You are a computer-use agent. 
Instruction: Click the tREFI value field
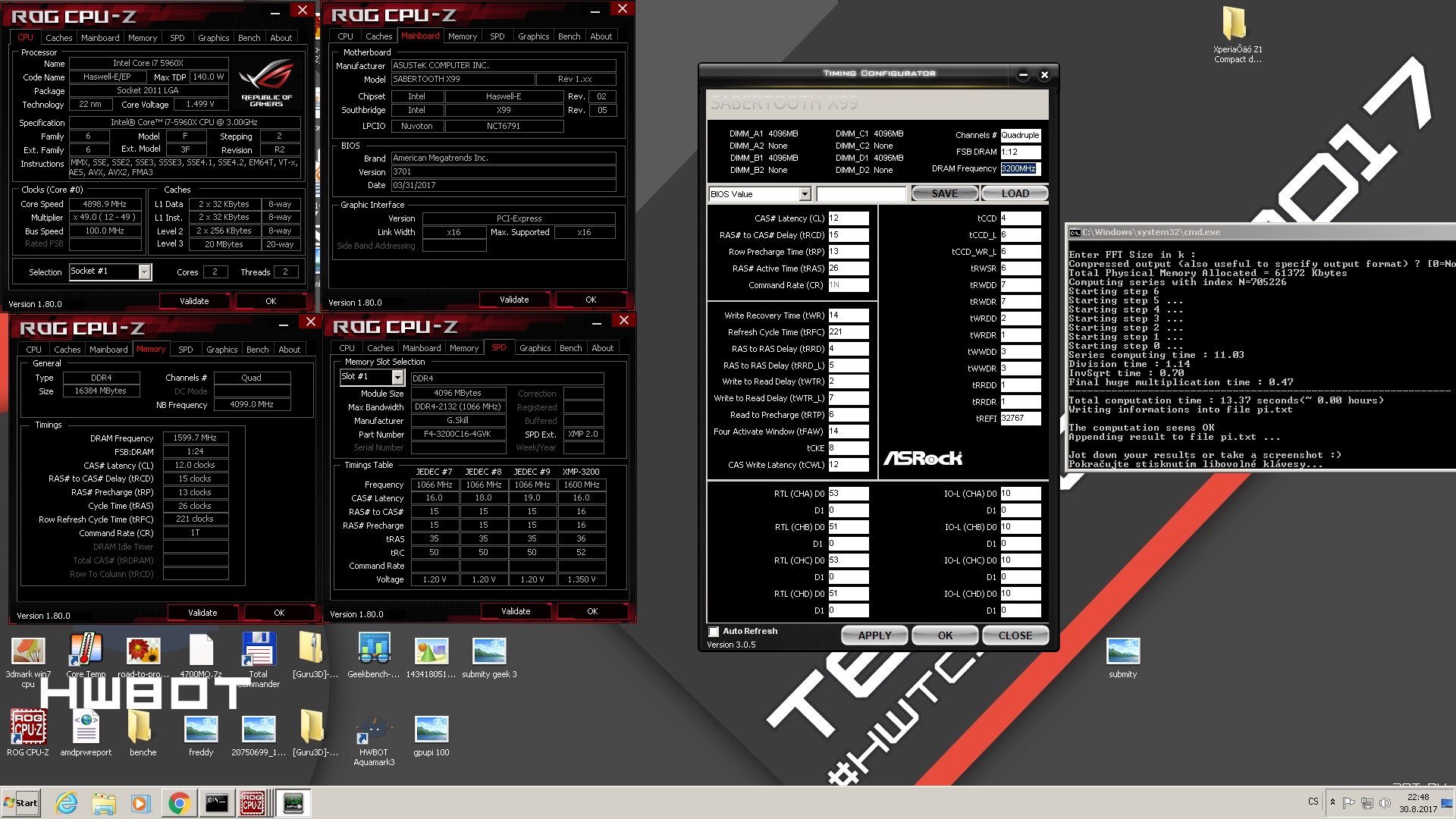point(1021,419)
